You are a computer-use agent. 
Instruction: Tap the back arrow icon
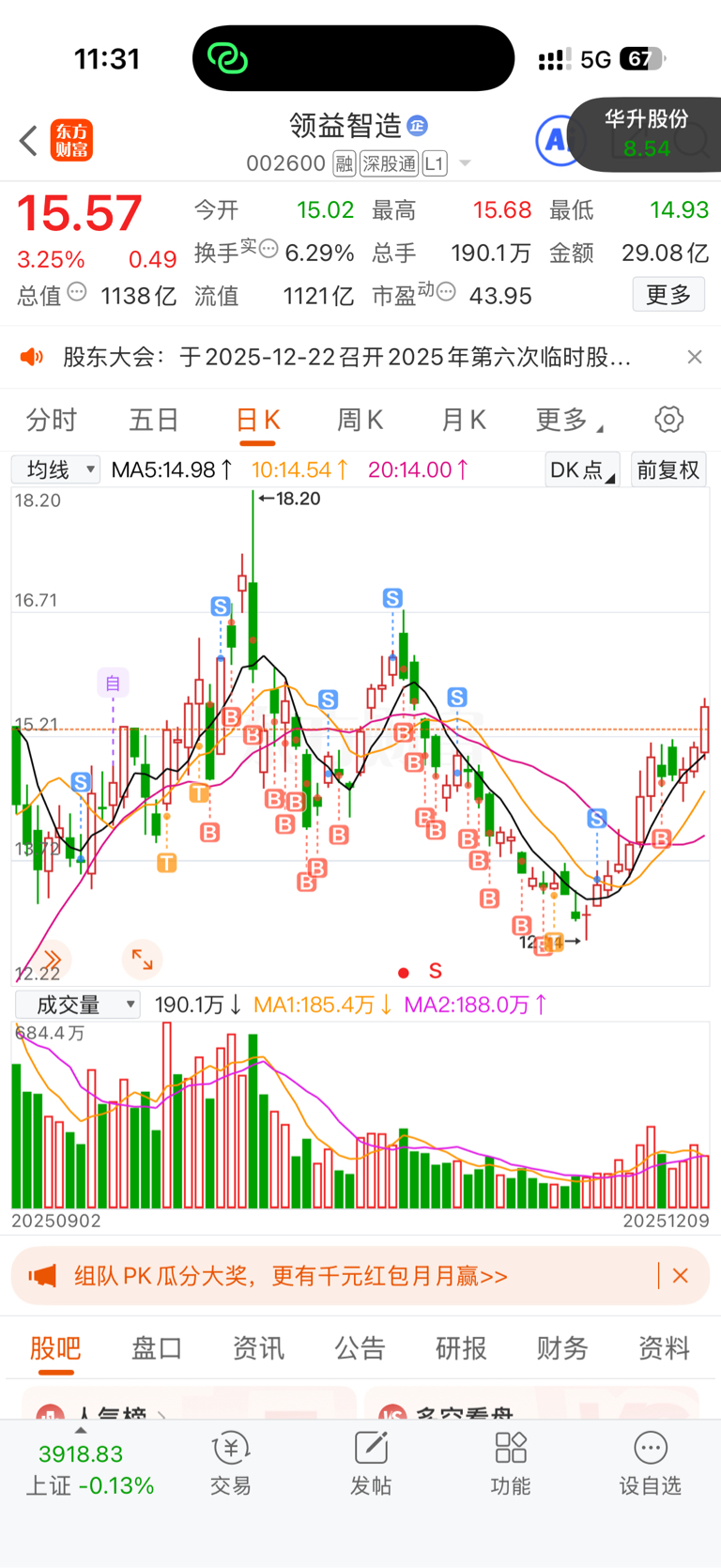point(28,141)
